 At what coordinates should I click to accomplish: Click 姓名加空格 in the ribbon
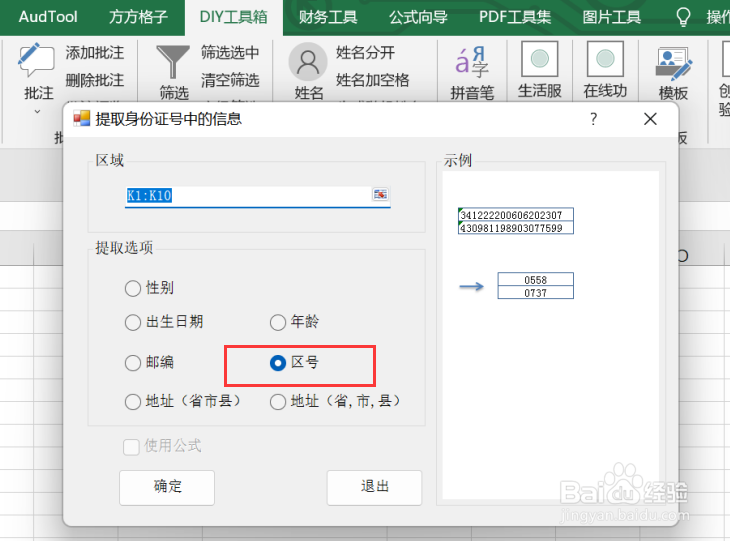coord(372,80)
